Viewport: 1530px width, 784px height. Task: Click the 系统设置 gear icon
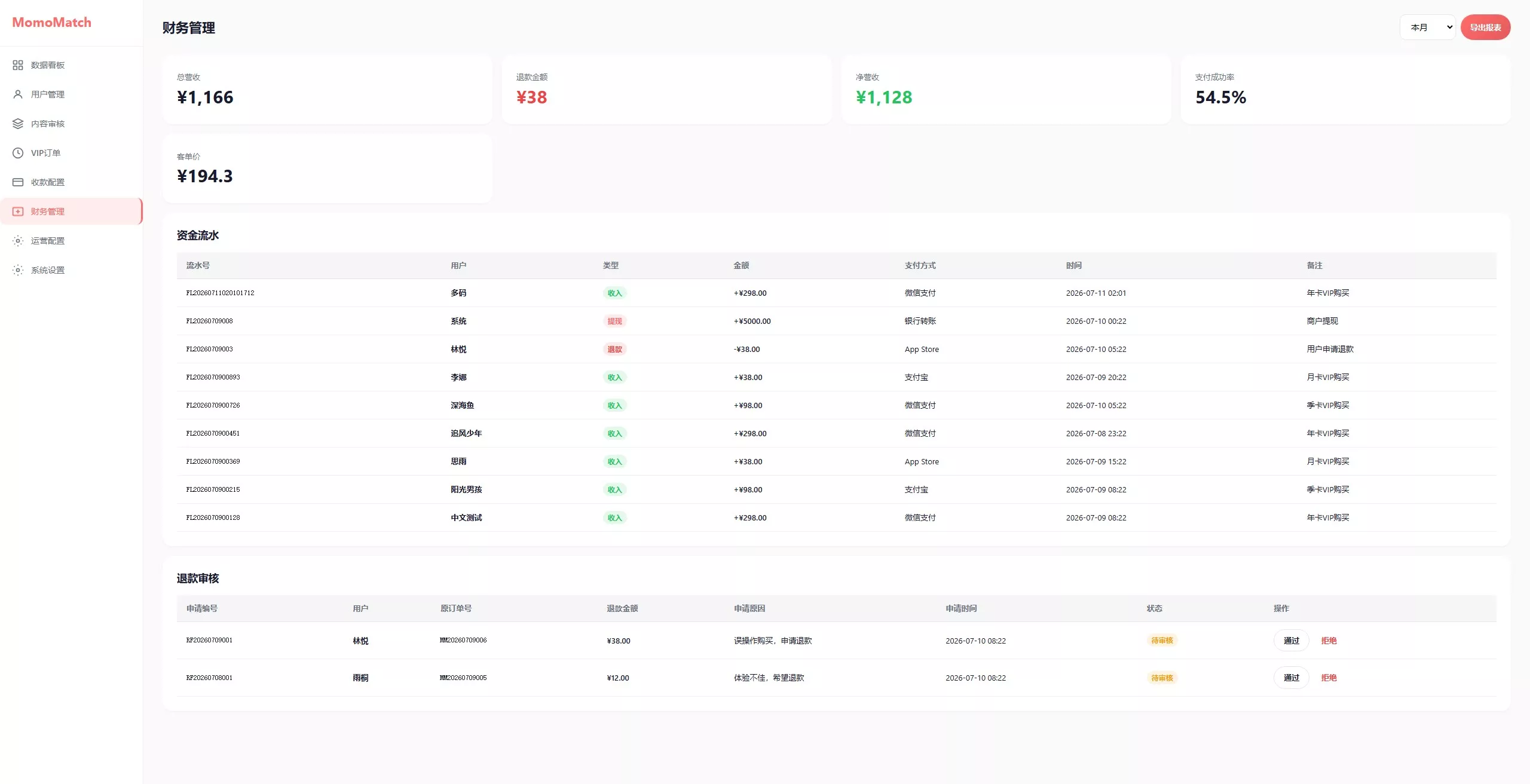18,270
